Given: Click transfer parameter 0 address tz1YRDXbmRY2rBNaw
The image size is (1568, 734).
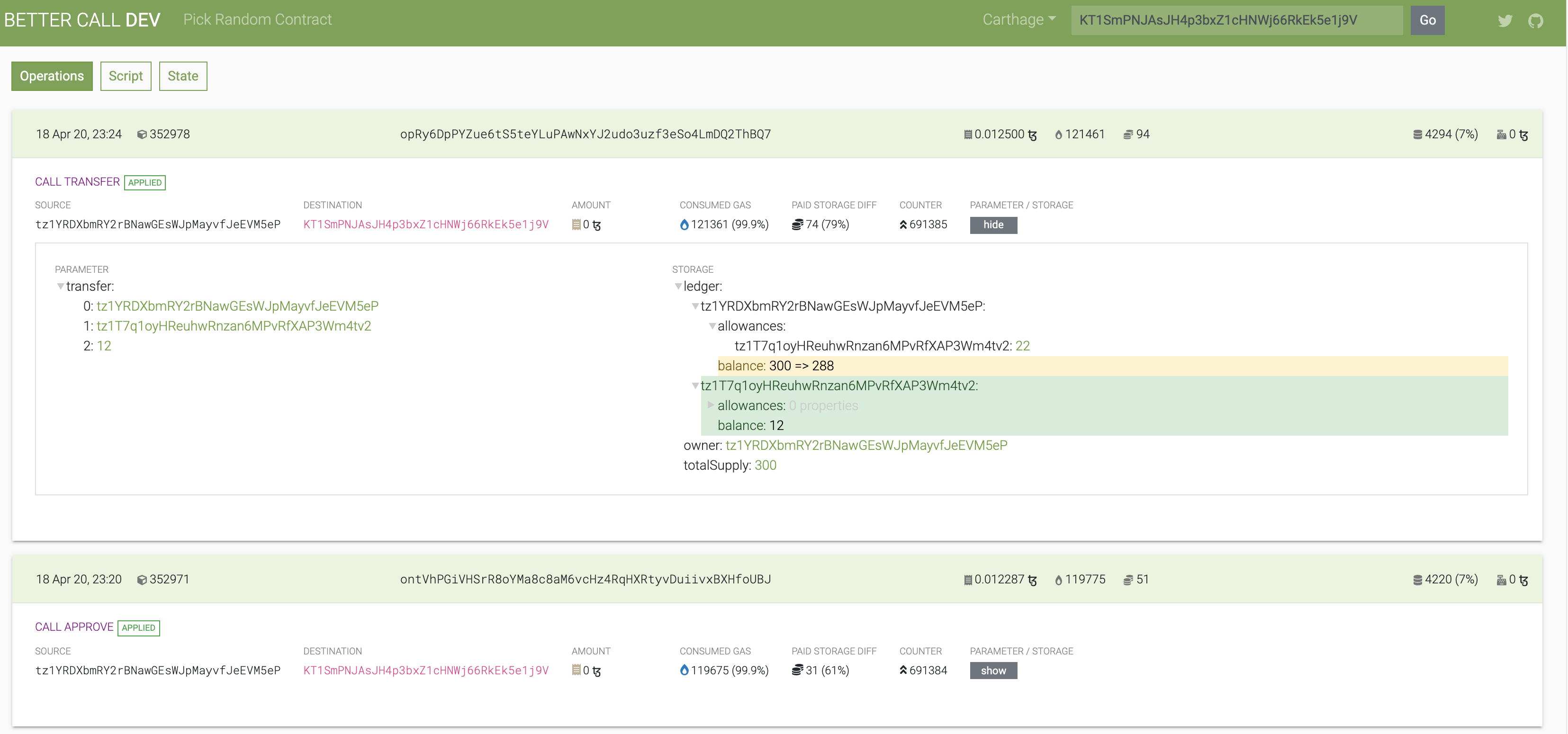Looking at the screenshot, I should (x=237, y=306).
